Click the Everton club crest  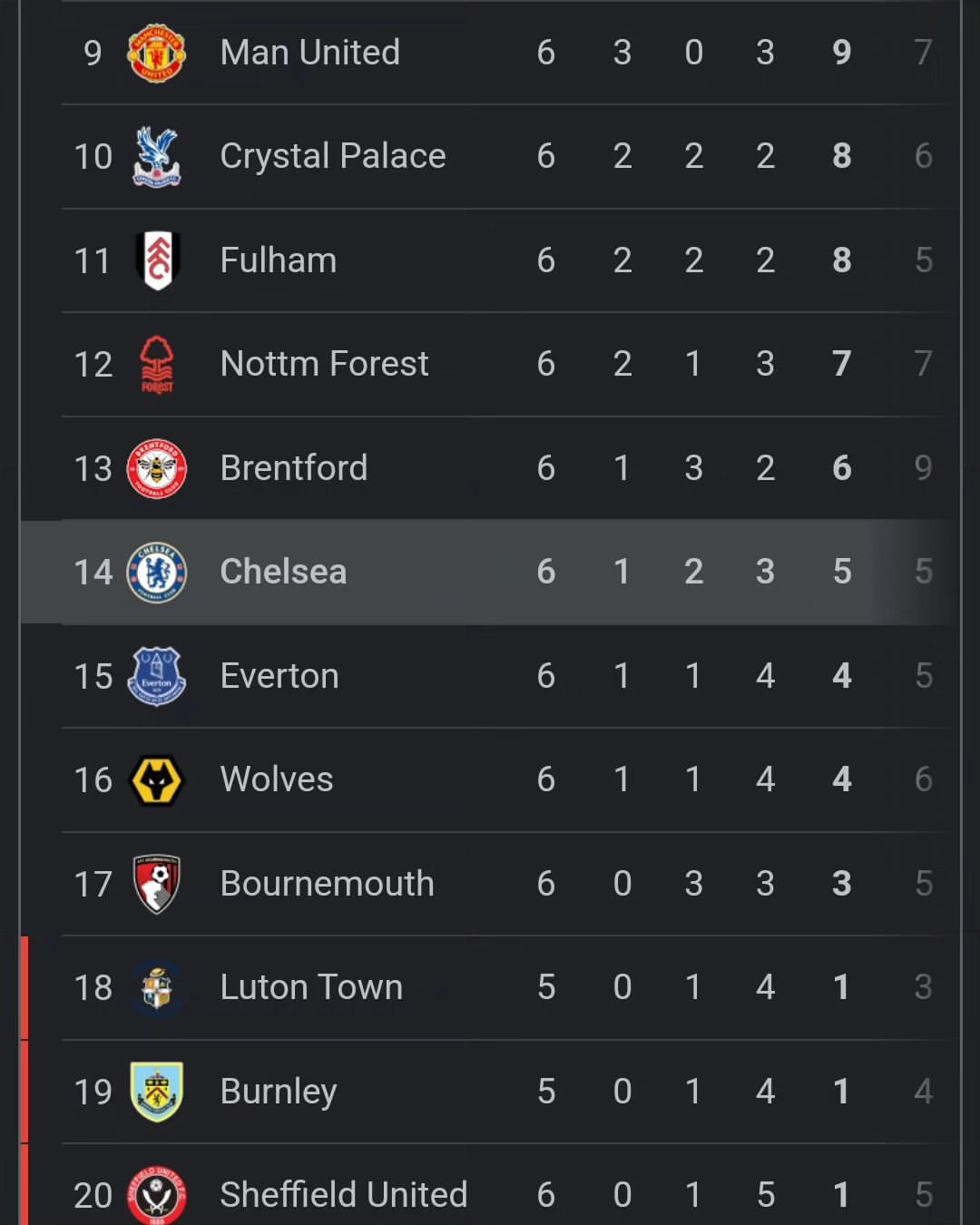157,676
